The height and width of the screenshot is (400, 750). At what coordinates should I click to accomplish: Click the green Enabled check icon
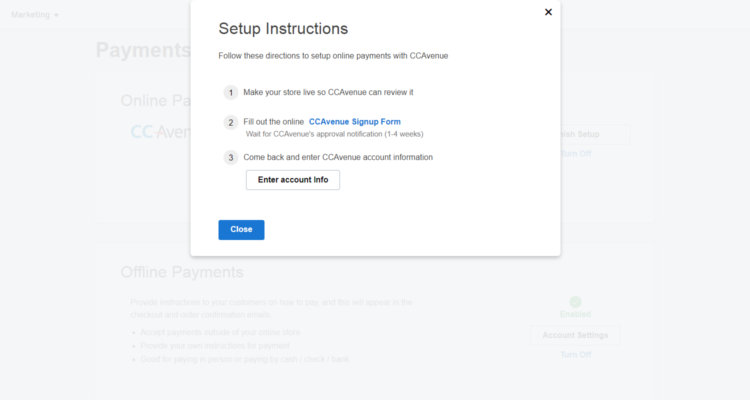pyautogui.click(x=575, y=301)
